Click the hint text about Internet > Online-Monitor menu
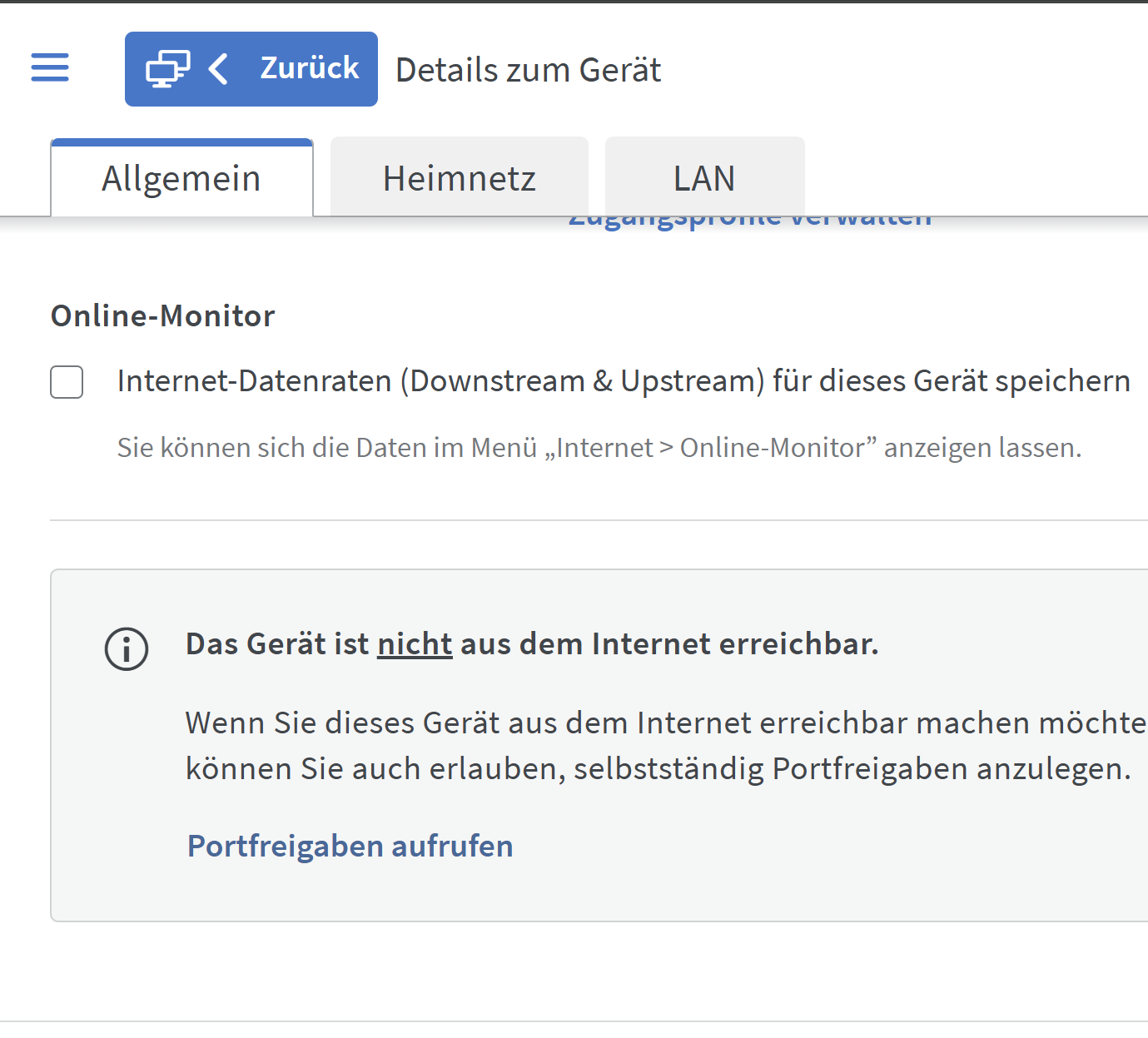1148x1038 pixels. (599, 448)
